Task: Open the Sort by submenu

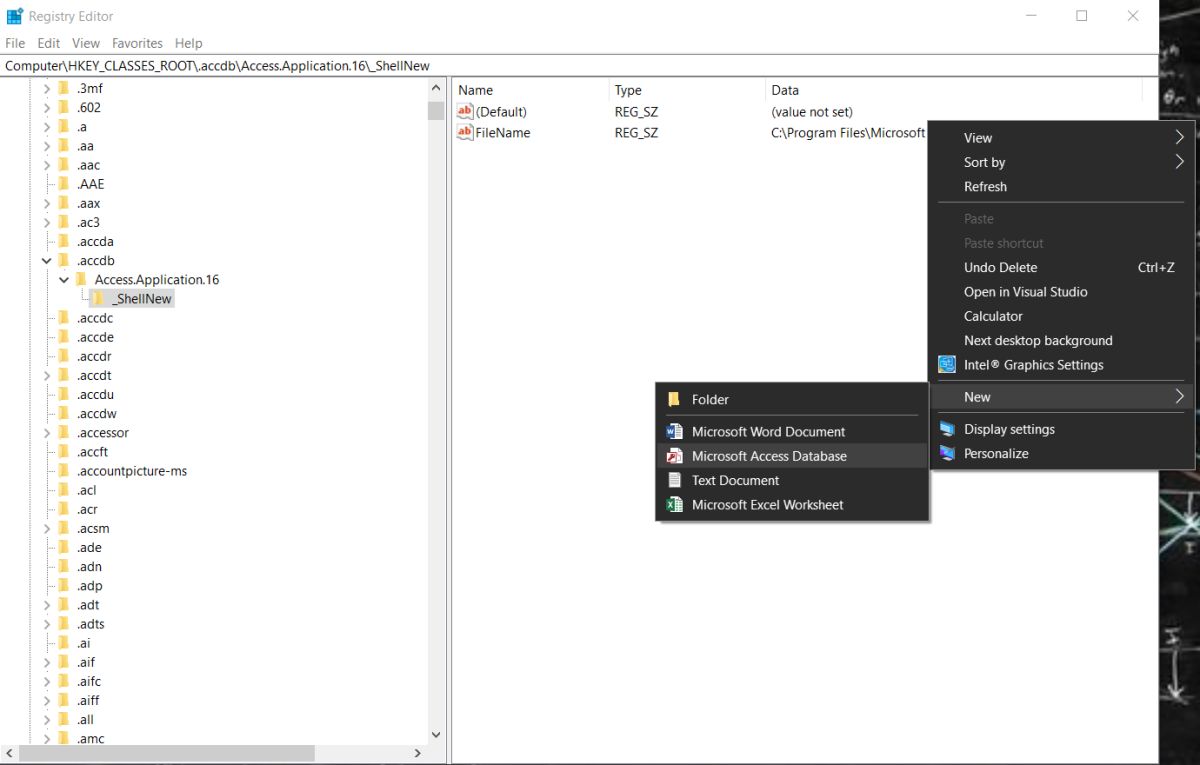Action: point(1062,162)
